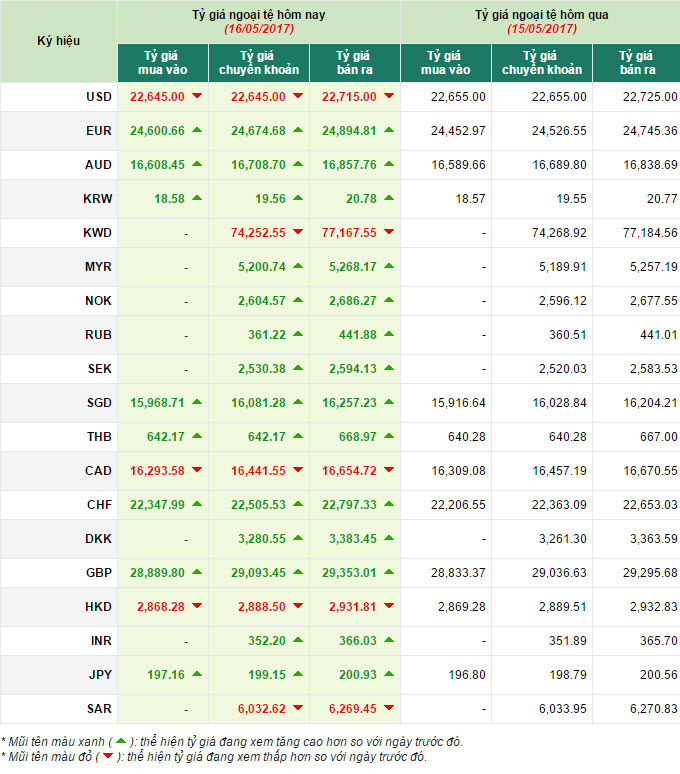Click green up arrow beside SEK 2,530.38

(298, 368)
